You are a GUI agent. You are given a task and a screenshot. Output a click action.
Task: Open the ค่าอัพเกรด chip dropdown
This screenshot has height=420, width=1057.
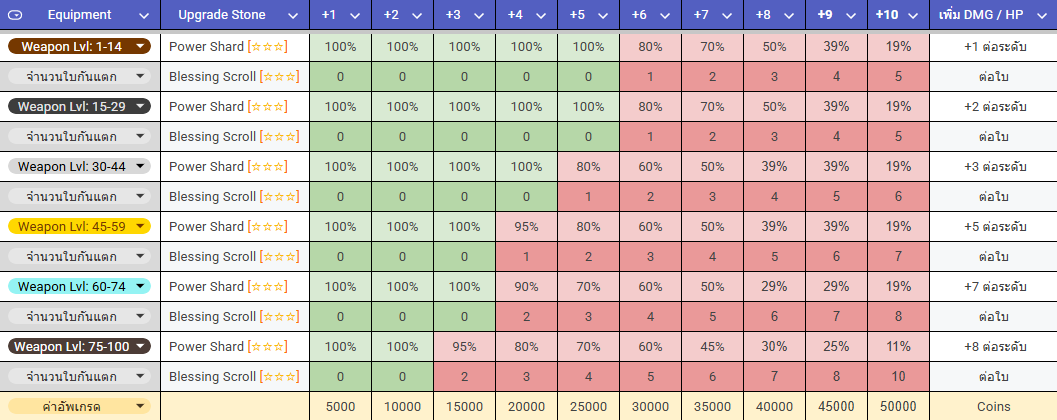(141, 407)
